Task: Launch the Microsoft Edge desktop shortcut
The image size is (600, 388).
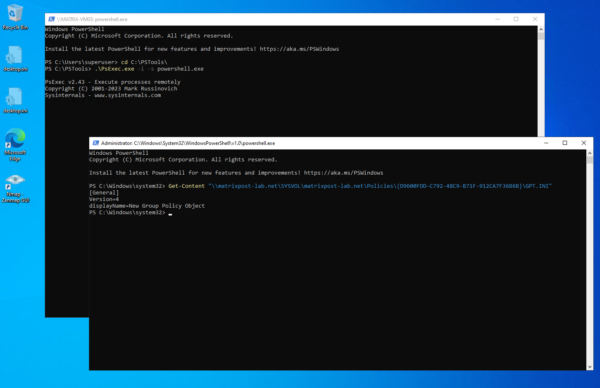Action: click(15, 145)
